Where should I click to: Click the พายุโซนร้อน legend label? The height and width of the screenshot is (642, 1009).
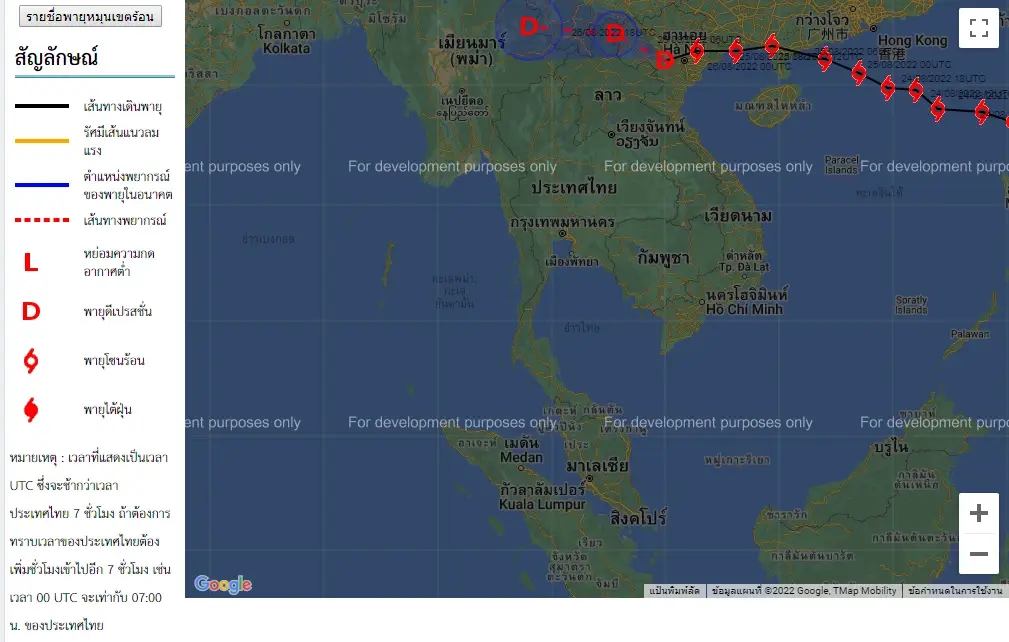pos(114,361)
